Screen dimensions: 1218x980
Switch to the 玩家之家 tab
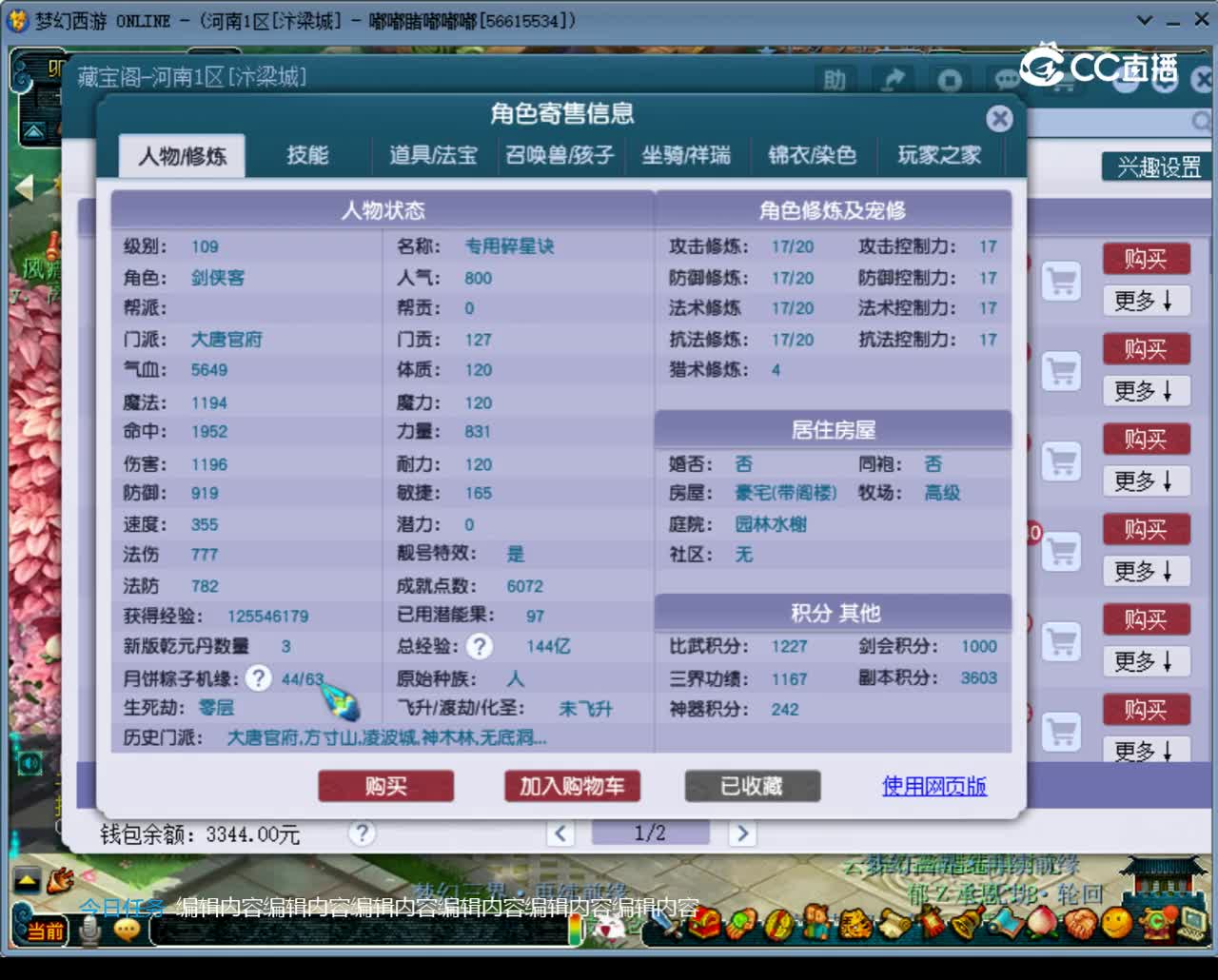pyautogui.click(x=939, y=155)
